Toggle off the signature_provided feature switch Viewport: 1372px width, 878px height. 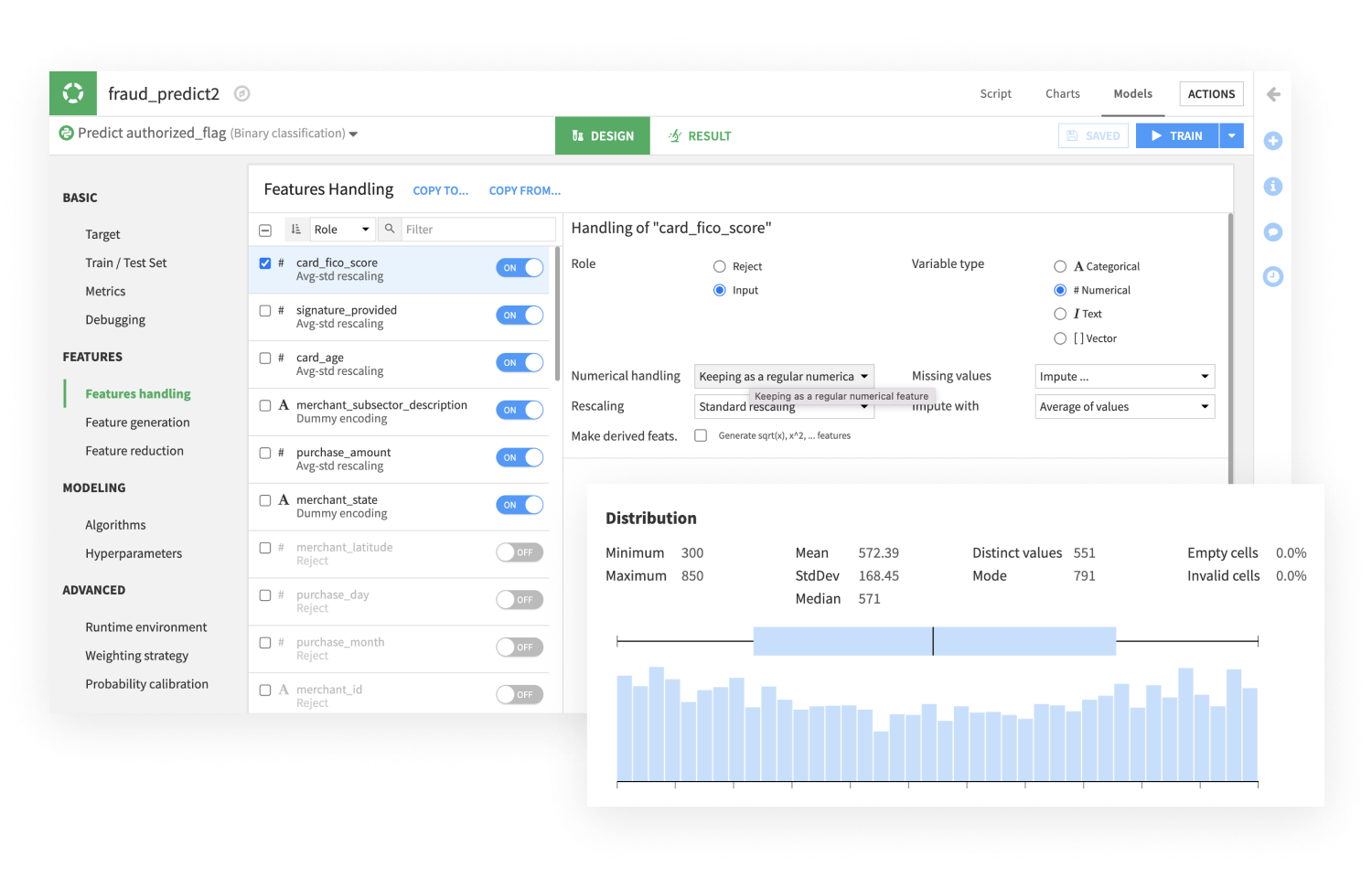point(520,316)
